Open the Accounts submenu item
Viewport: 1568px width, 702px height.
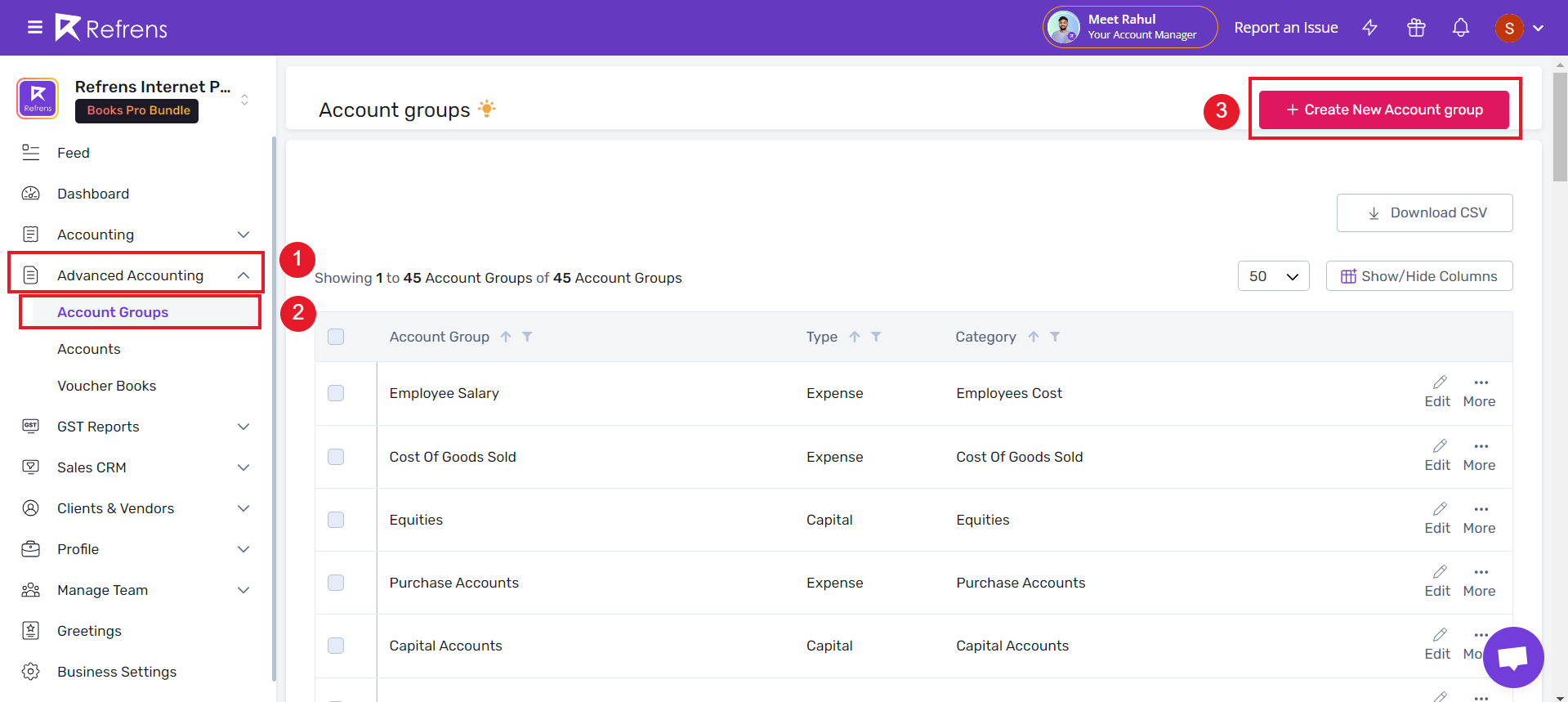pos(89,349)
